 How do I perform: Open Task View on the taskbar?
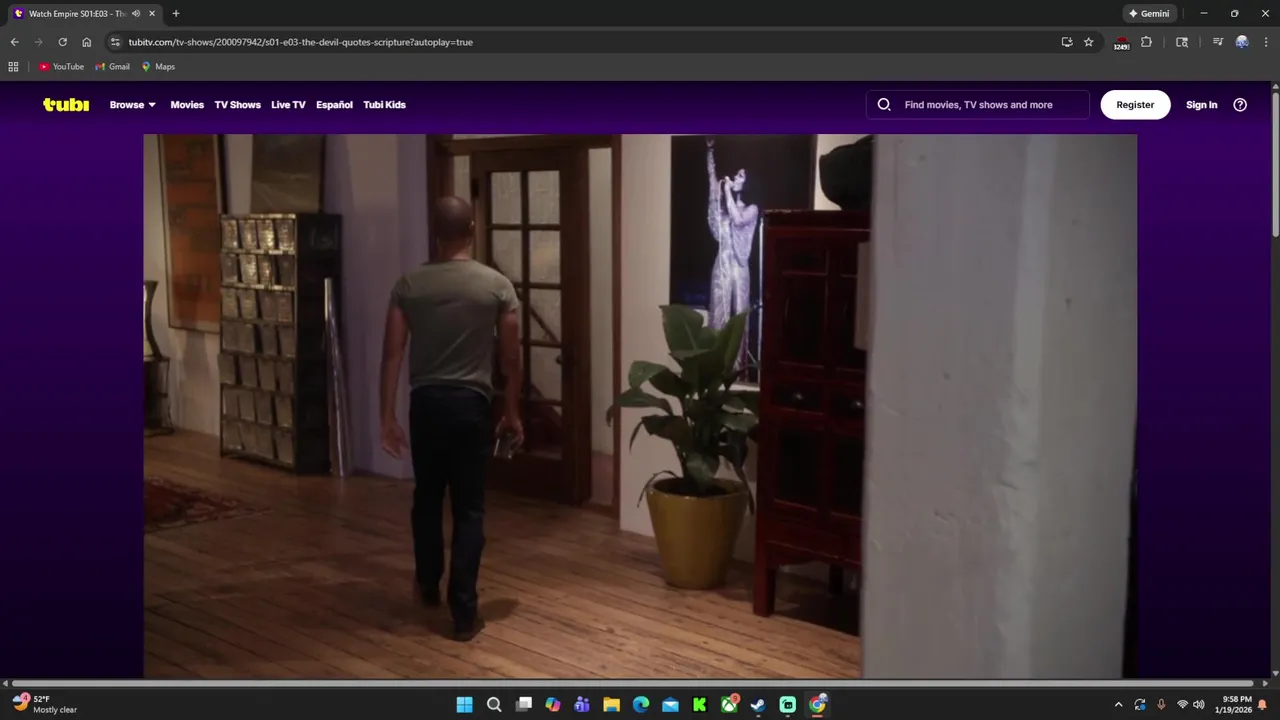tap(523, 705)
